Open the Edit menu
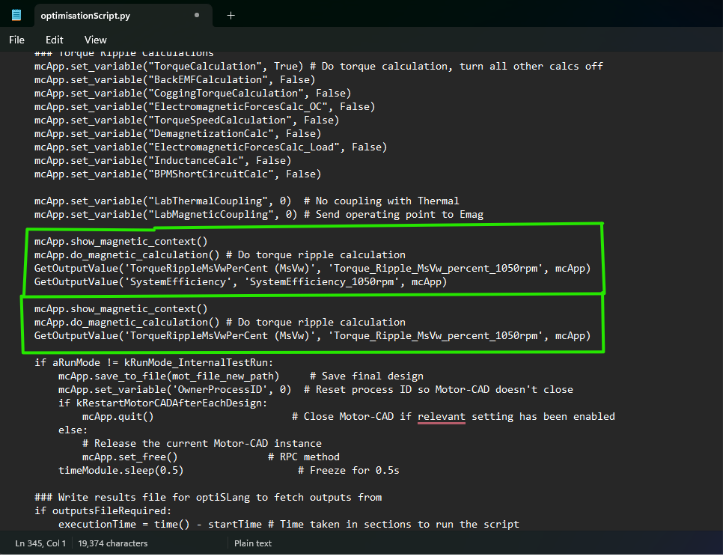Image resolution: width=723 pixels, height=555 pixels. [x=54, y=40]
